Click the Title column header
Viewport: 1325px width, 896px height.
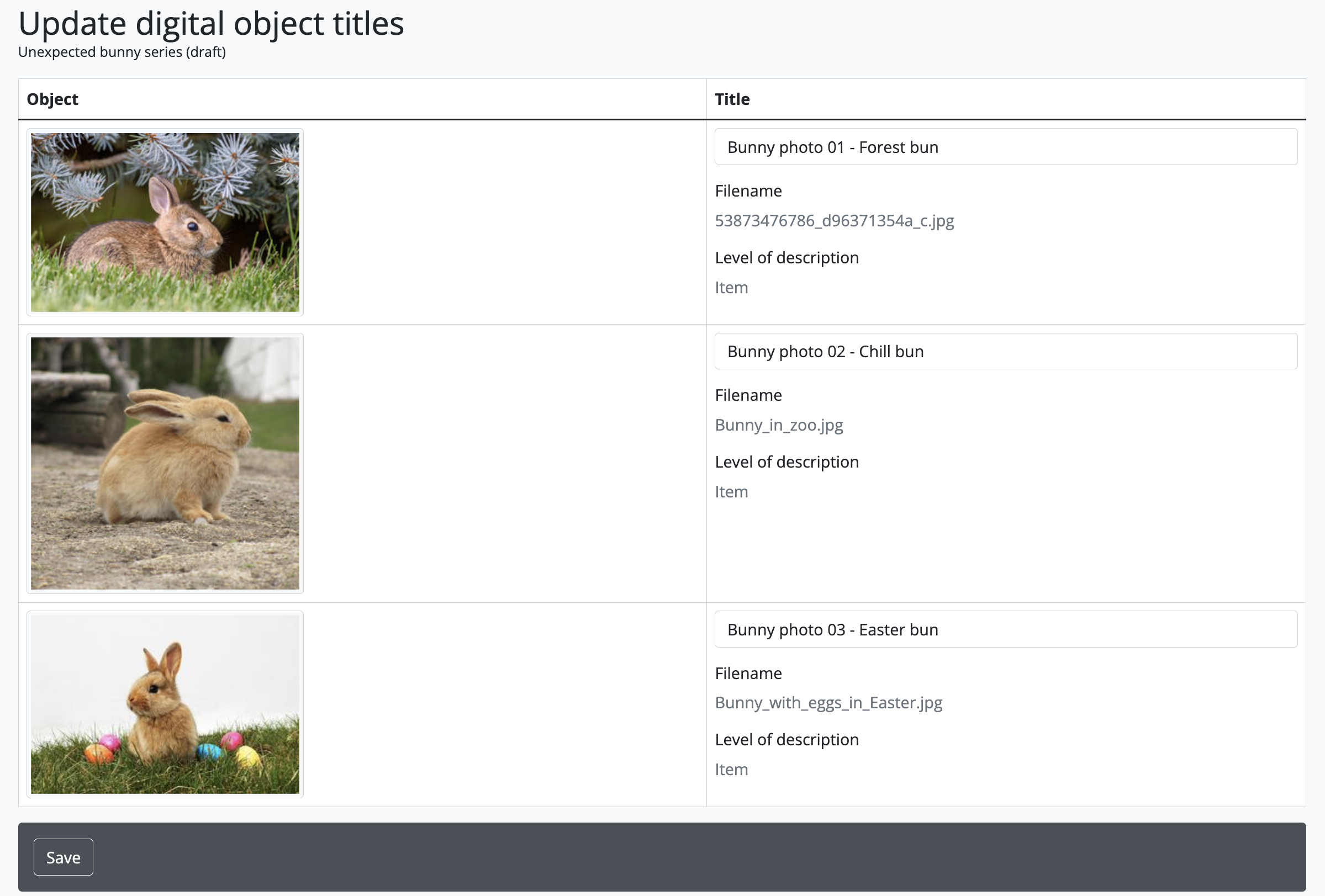(x=732, y=99)
